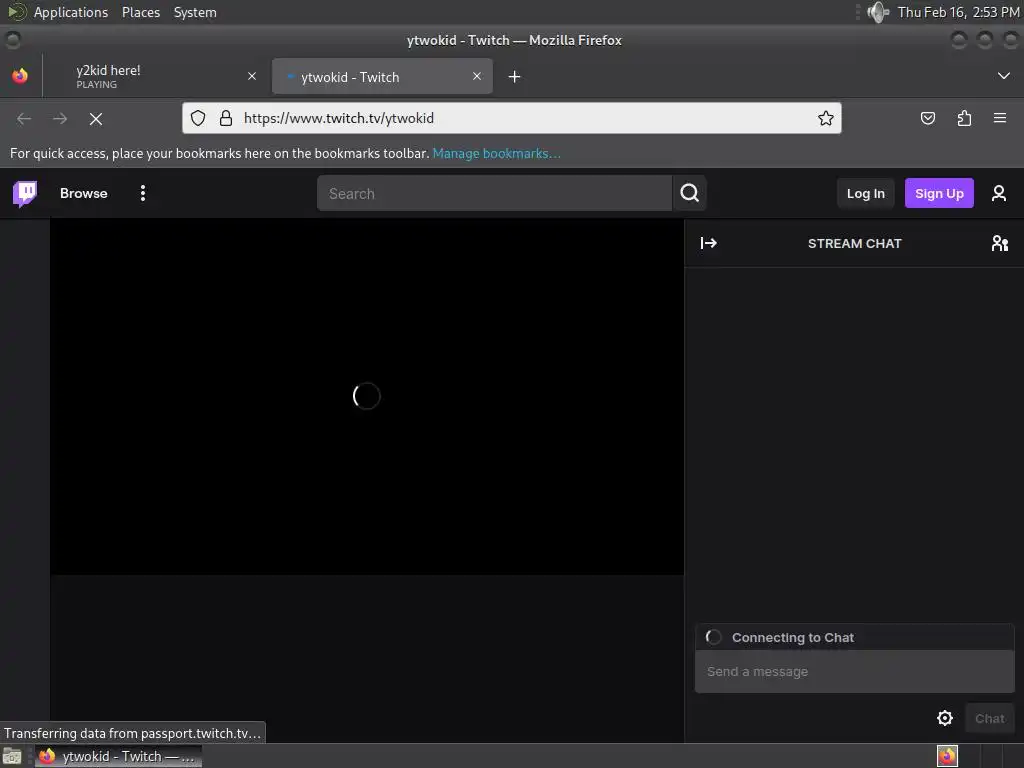Screen dimensions: 1024x768
Task: Click the STREAM CHAT header text
Action: pyautogui.click(x=854, y=243)
